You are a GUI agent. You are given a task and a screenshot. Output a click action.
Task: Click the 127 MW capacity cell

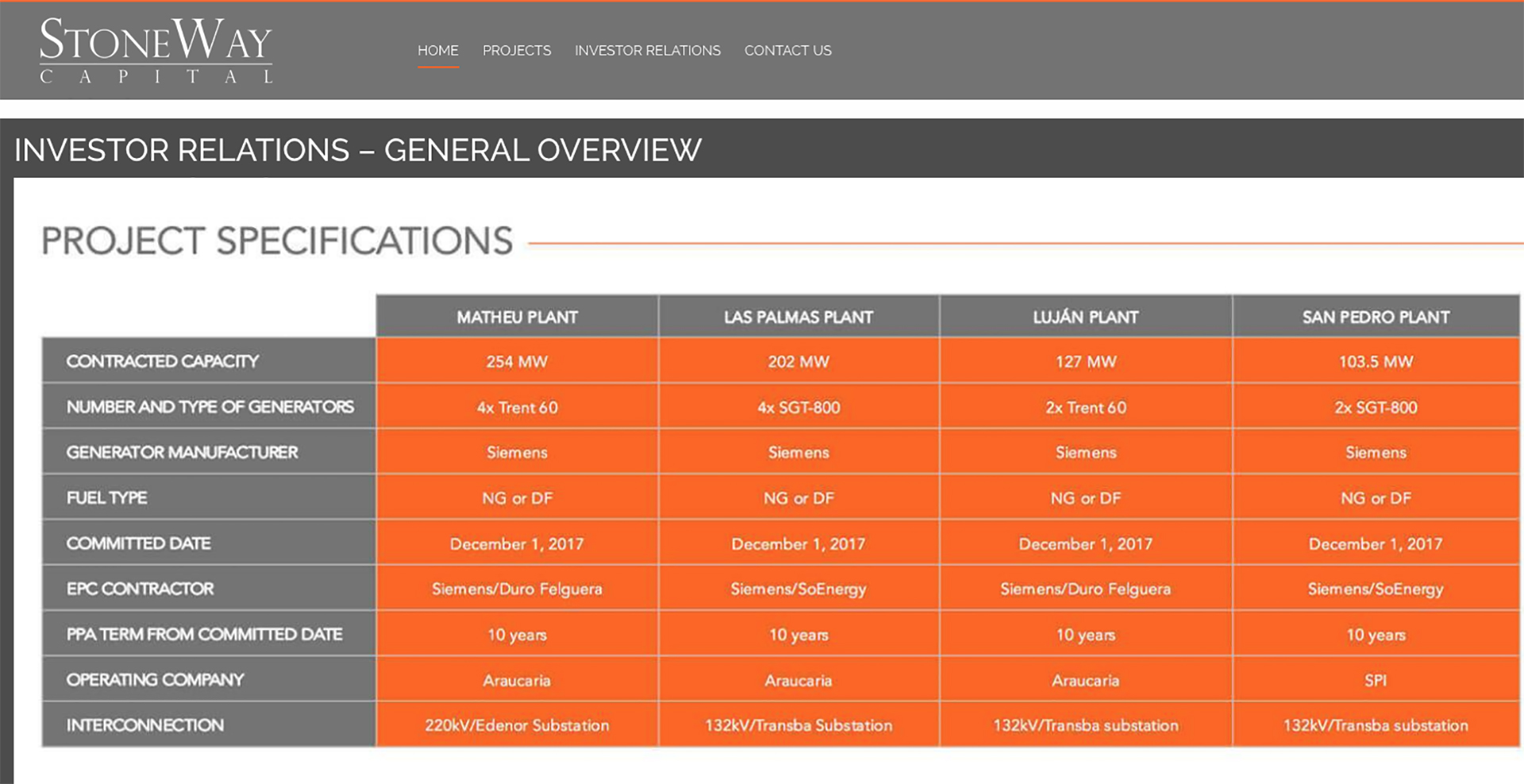1086,361
